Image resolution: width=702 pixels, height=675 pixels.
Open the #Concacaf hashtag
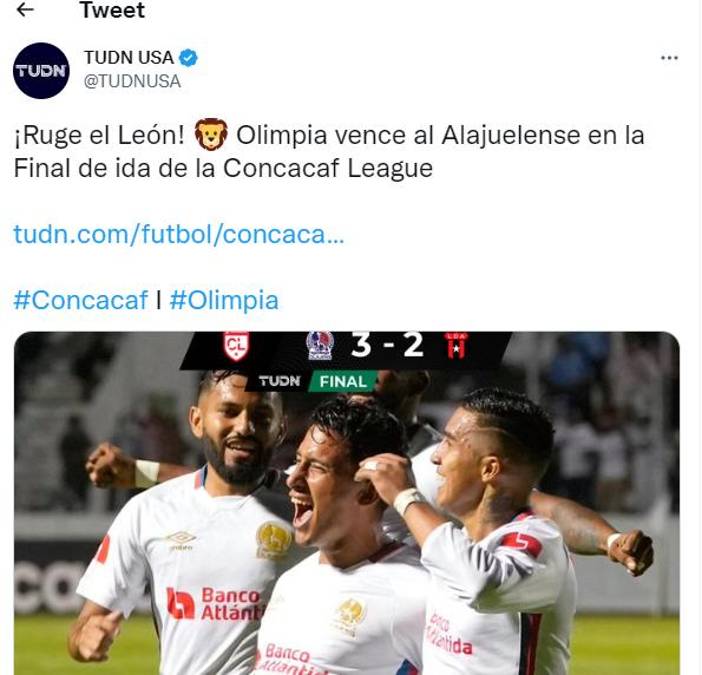tap(81, 300)
